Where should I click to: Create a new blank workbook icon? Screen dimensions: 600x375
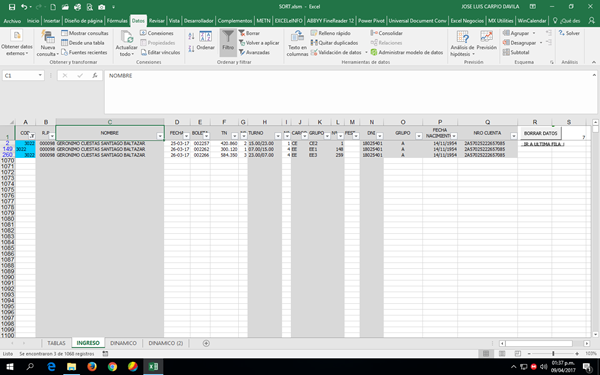(x=53, y=7)
